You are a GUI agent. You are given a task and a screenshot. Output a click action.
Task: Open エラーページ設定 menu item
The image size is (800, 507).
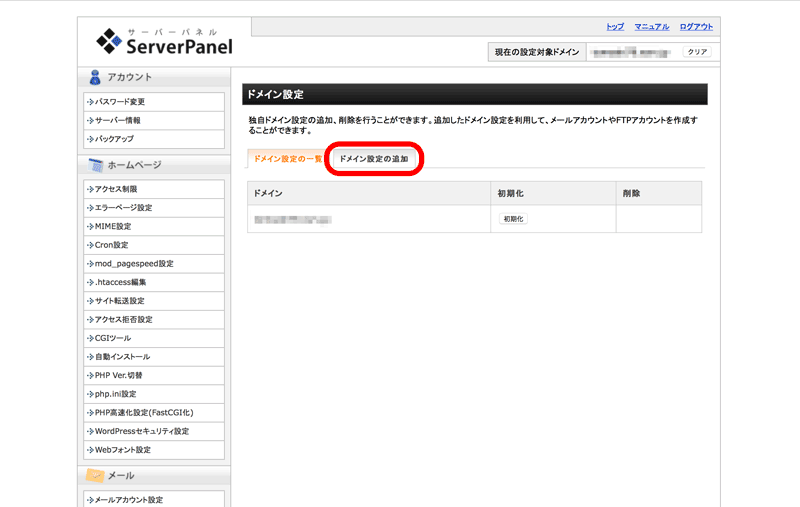154,208
